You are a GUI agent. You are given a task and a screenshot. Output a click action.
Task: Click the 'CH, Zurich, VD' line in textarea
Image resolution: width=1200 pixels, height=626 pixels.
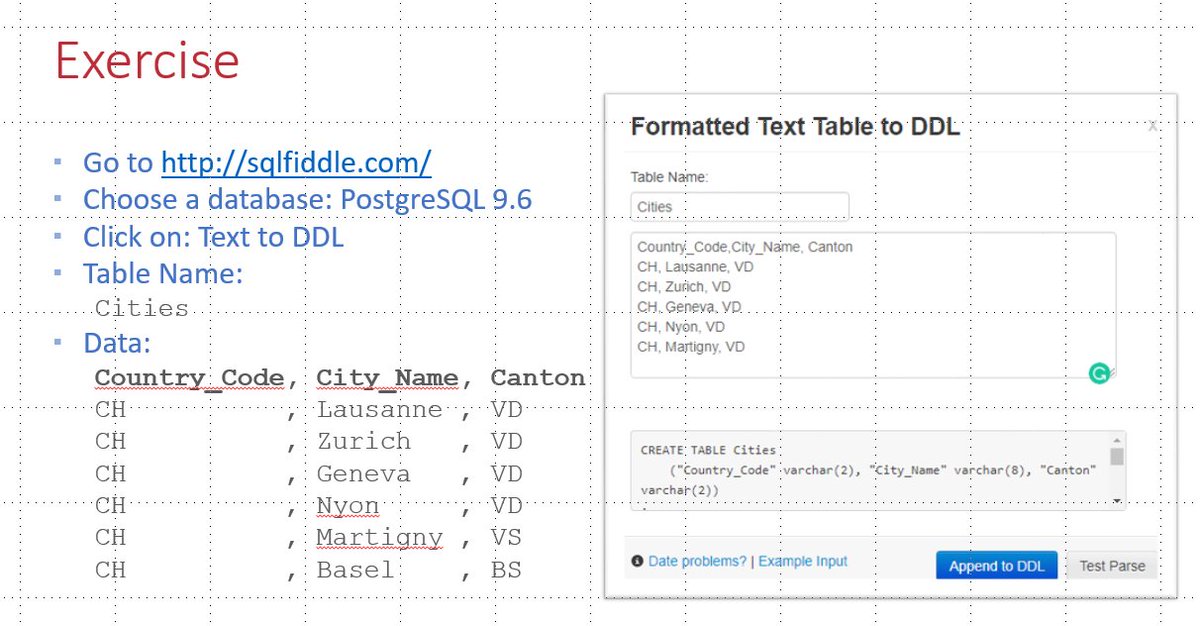(x=684, y=287)
